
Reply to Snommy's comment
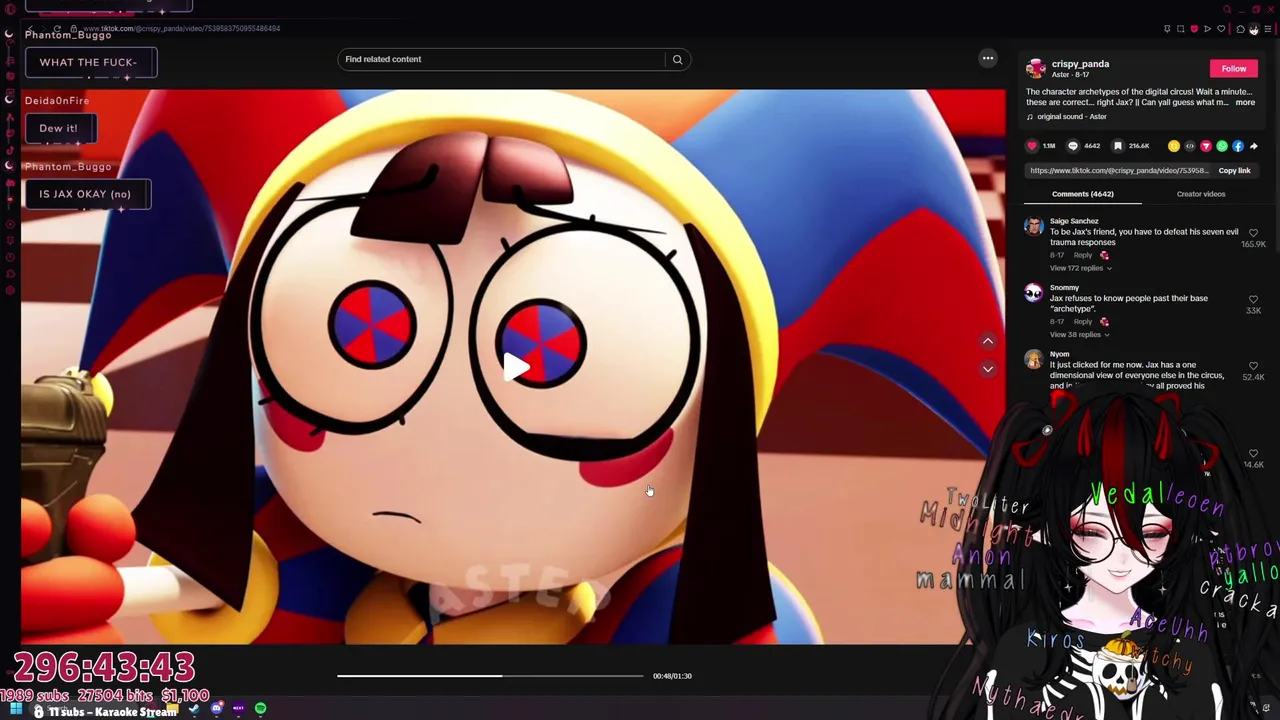pyautogui.click(x=1083, y=322)
